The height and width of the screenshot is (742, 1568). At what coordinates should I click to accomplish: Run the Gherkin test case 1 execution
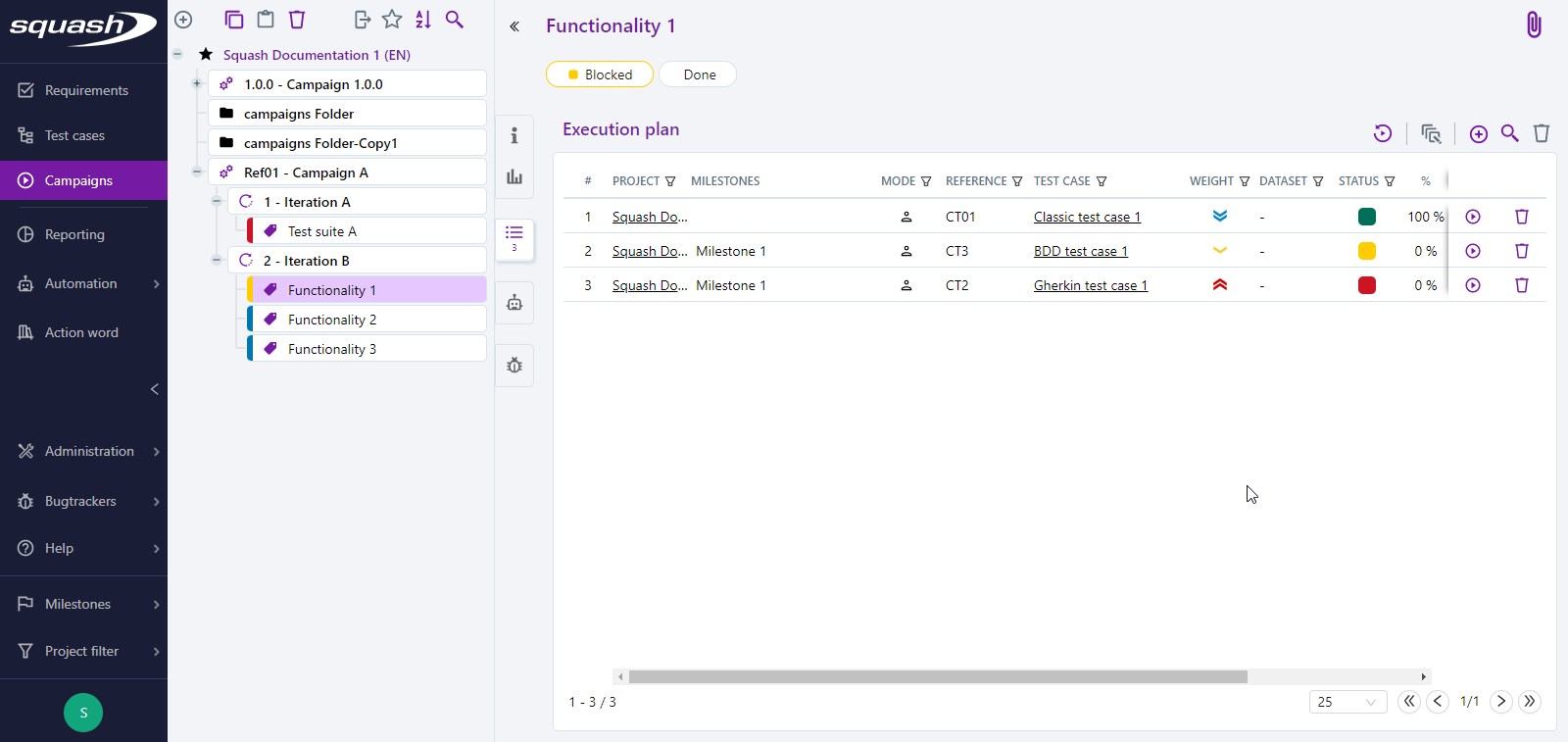pos(1472,285)
